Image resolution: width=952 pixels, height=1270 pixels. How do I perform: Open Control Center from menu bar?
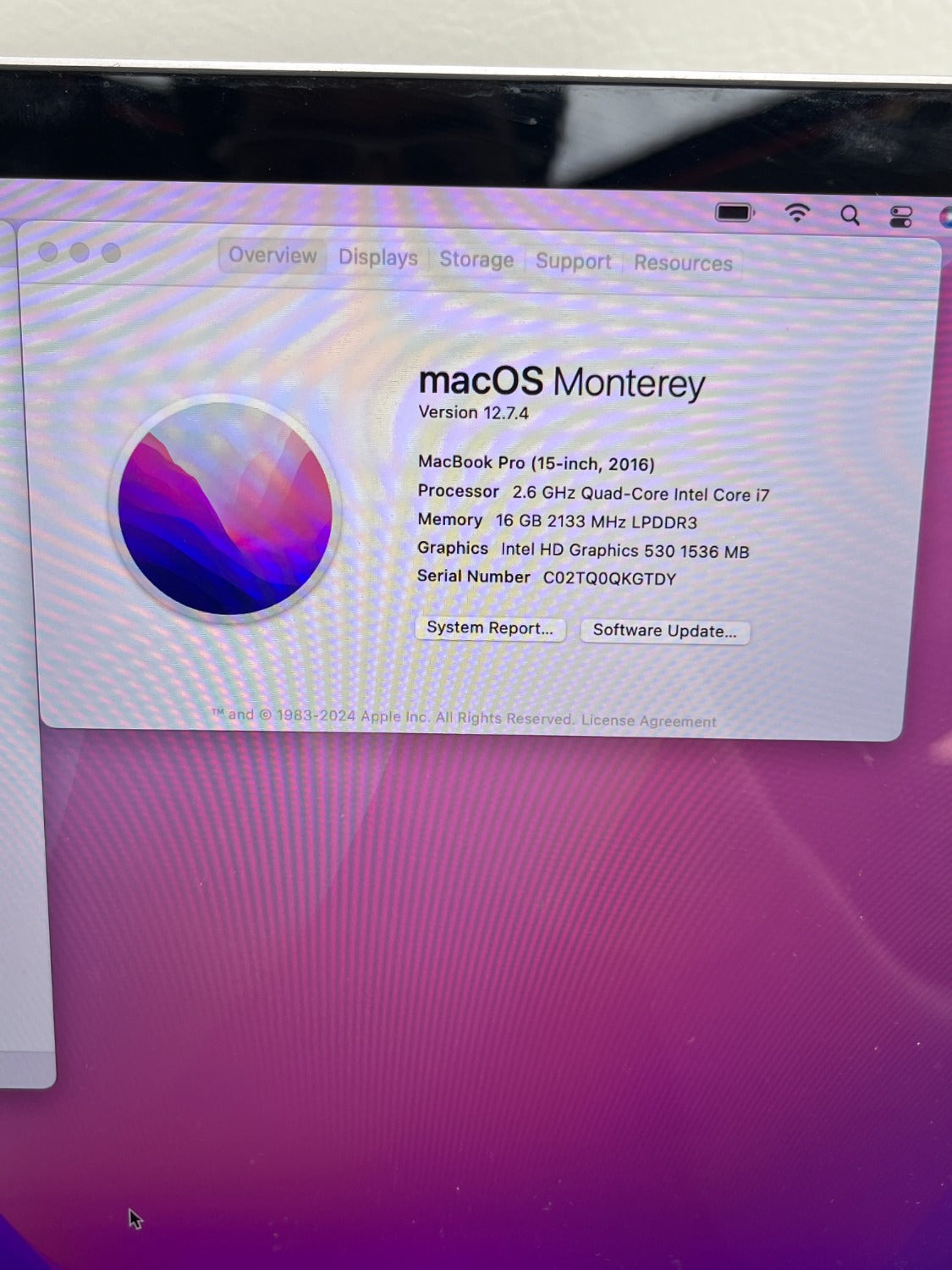click(900, 218)
